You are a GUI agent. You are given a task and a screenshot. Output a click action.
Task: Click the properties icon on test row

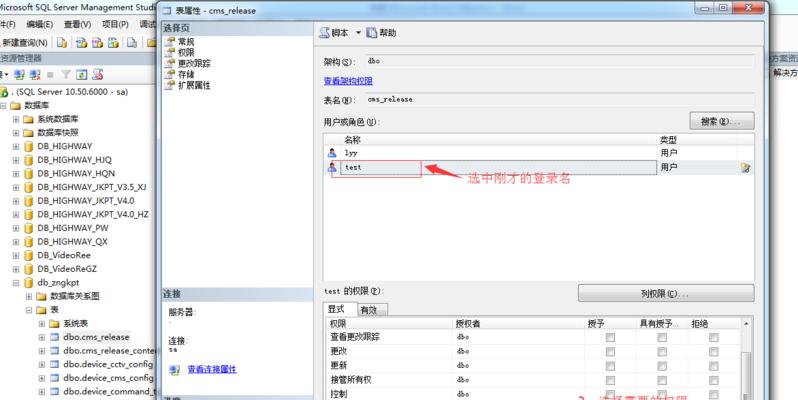(746, 167)
